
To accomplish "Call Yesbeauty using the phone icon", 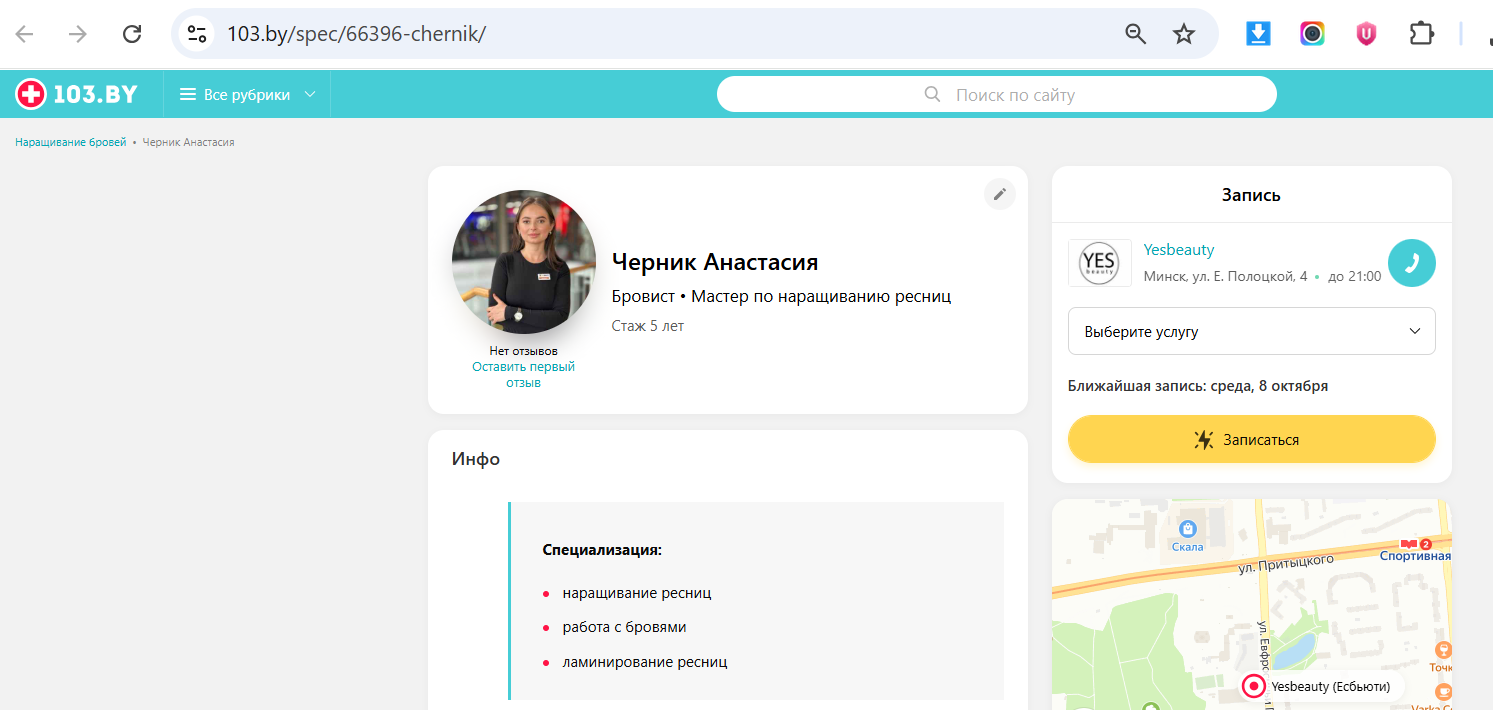I will 1412,263.
